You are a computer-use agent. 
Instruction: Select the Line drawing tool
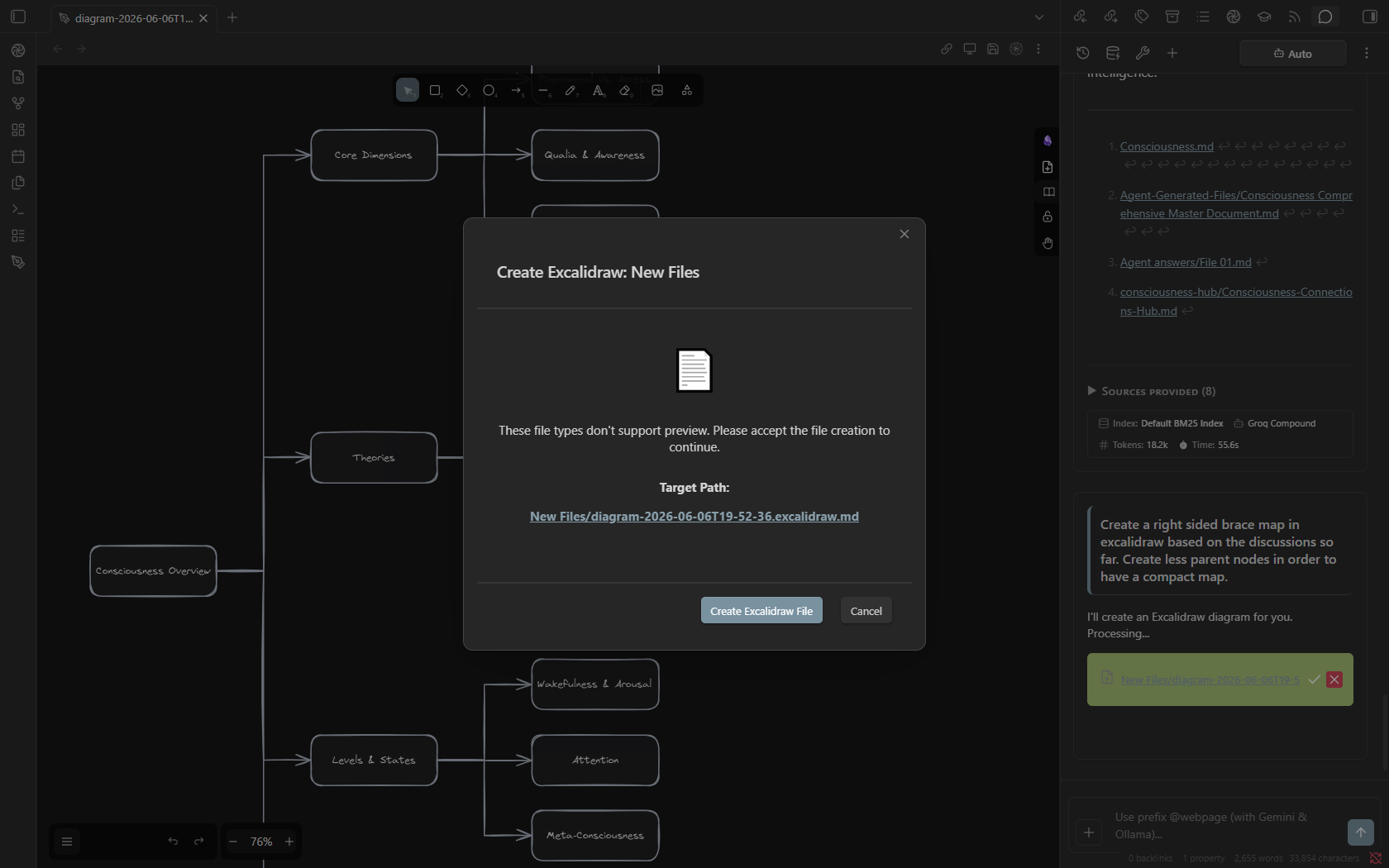point(543,90)
